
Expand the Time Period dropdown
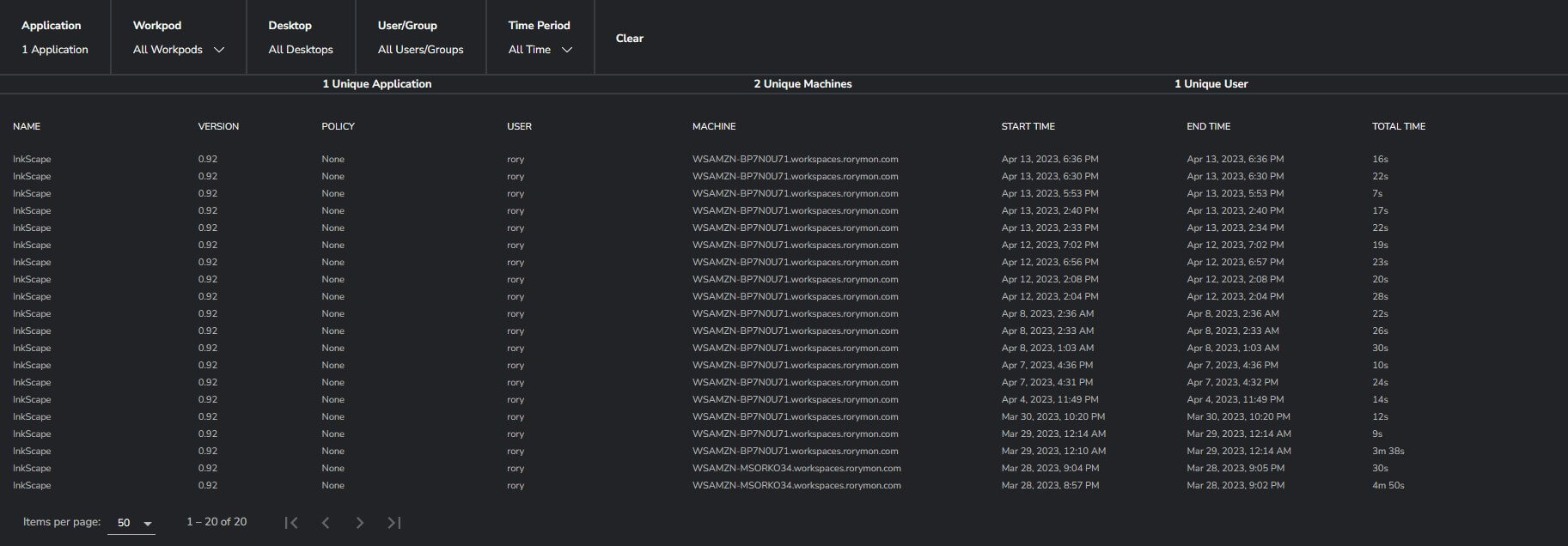point(540,50)
